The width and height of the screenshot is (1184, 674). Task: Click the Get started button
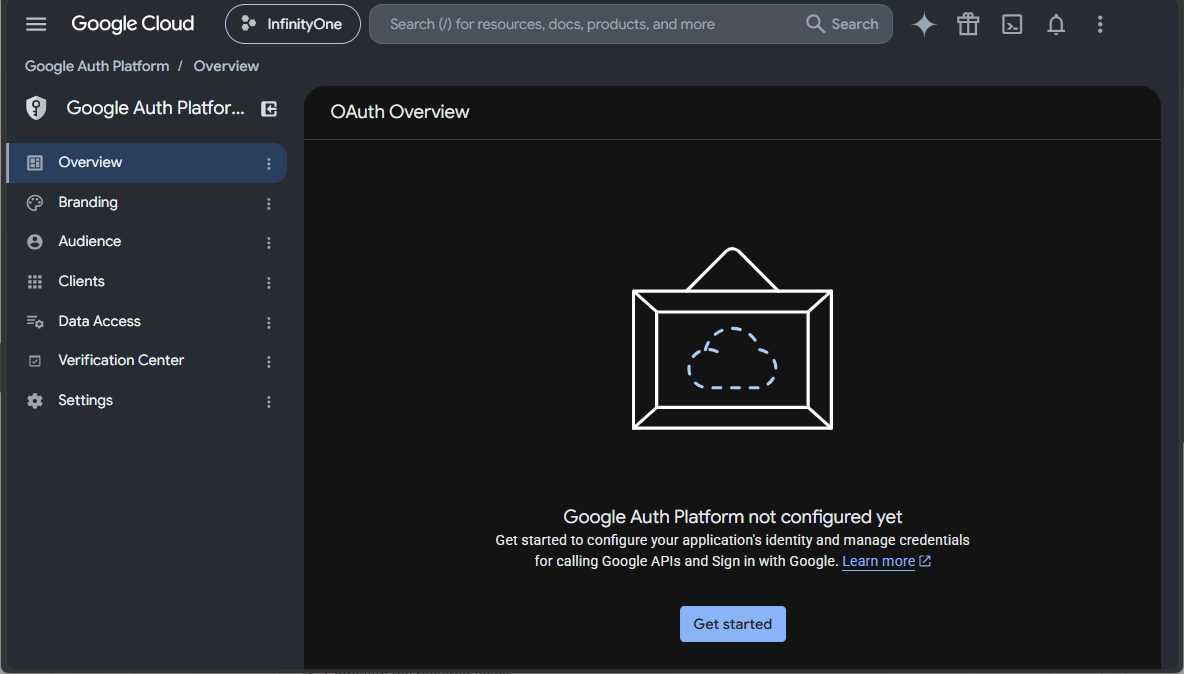[x=732, y=624]
